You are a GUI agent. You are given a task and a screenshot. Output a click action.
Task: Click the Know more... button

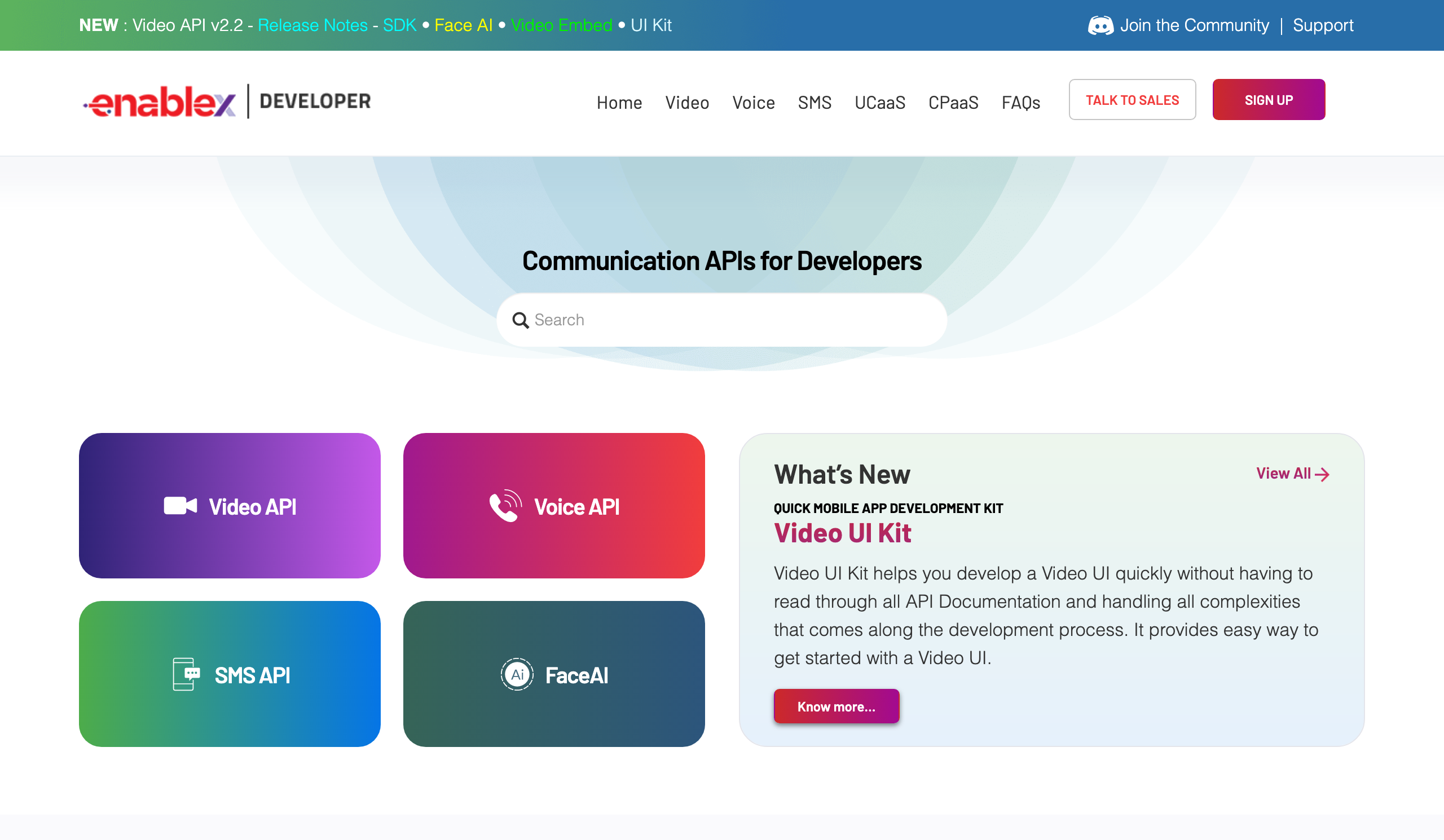point(836,706)
